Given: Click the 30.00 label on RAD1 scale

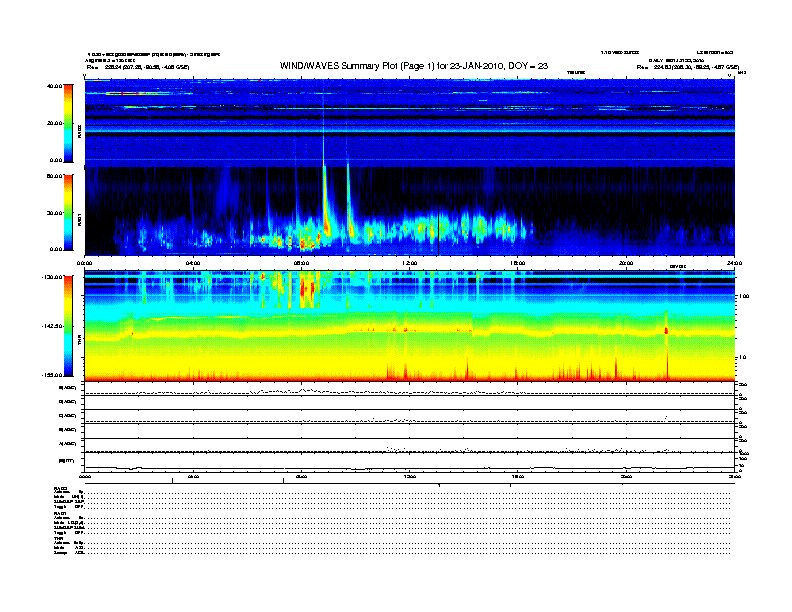Looking at the screenshot, I should tap(54, 213).
